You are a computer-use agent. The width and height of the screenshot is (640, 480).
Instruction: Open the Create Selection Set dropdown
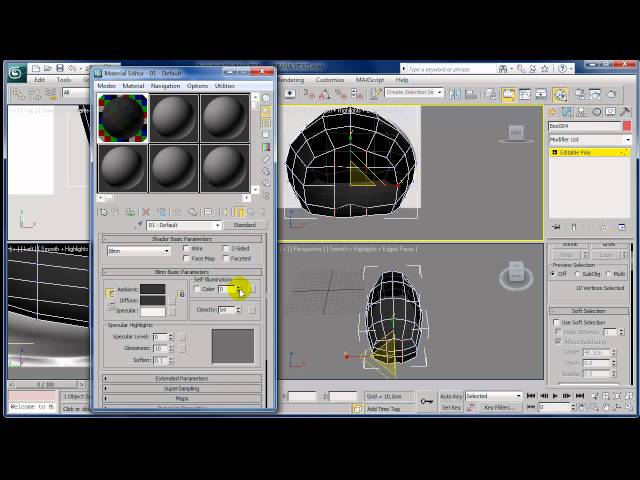414,93
